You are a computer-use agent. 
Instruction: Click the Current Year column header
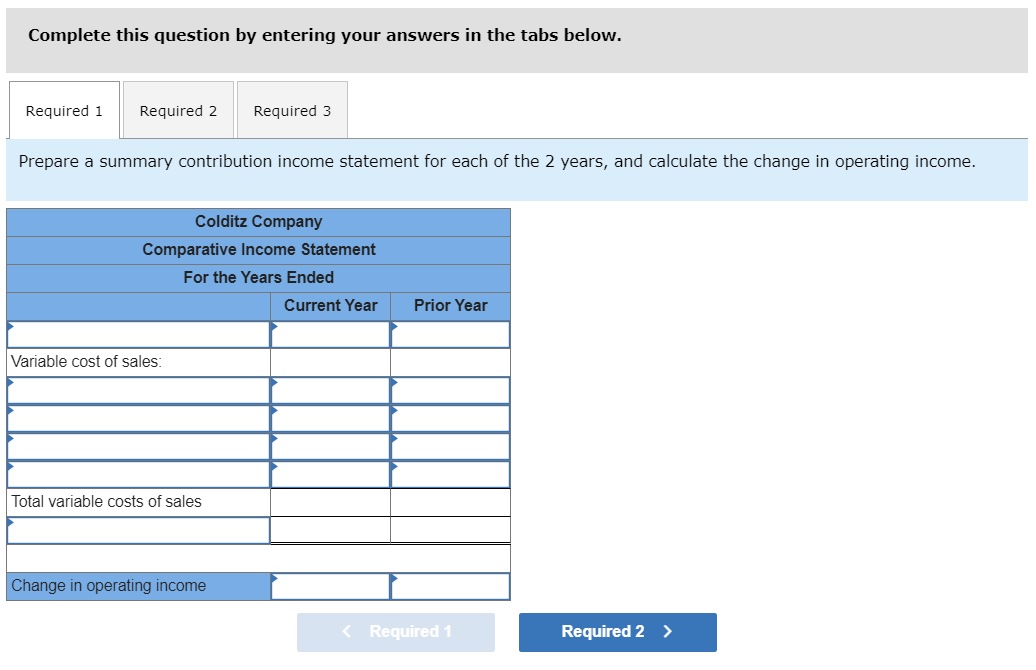[x=330, y=306]
